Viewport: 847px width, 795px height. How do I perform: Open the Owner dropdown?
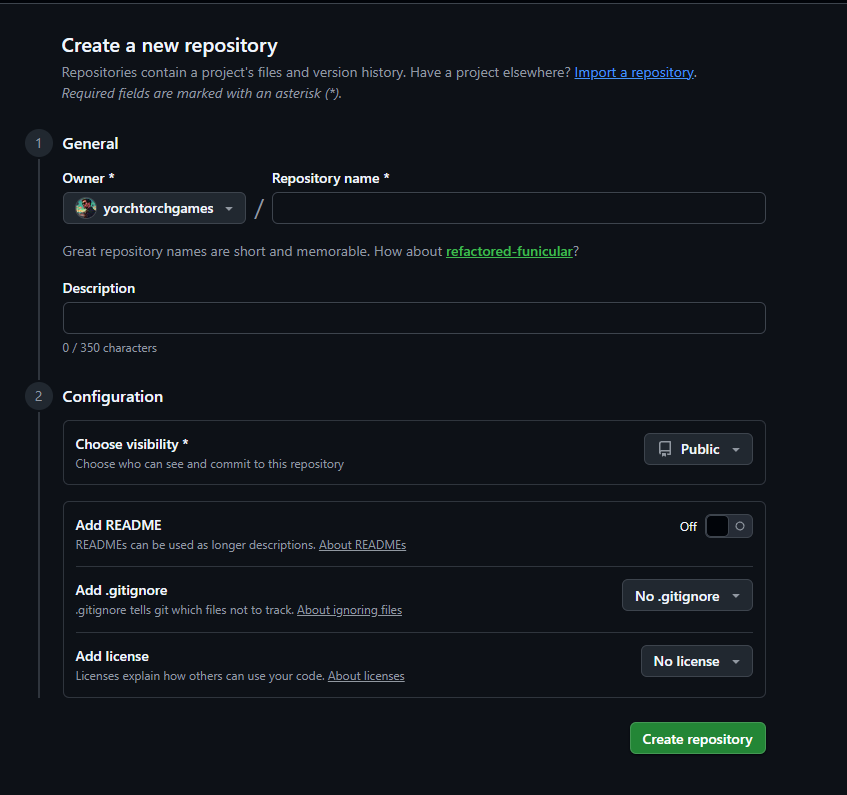coord(154,208)
